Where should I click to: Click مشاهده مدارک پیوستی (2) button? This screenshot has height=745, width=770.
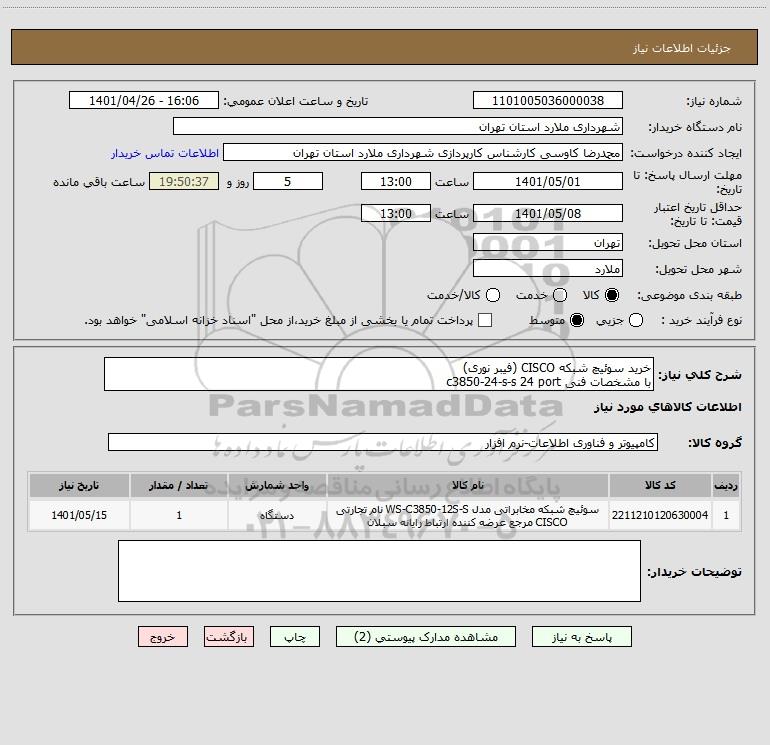coord(426,637)
